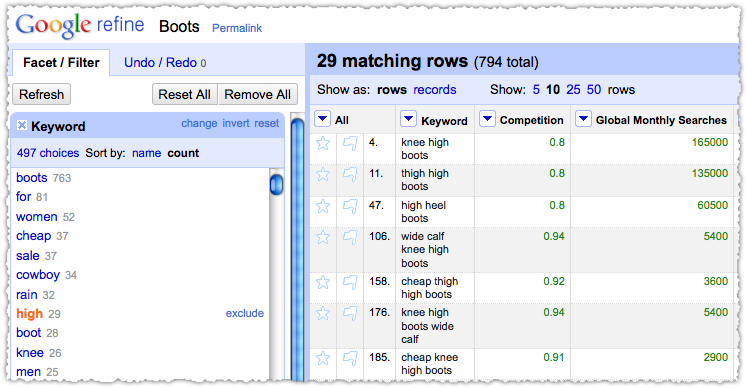Flag row 106 wide calf knee high boots
This screenshot has width=746, height=388.
tap(350, 237)
